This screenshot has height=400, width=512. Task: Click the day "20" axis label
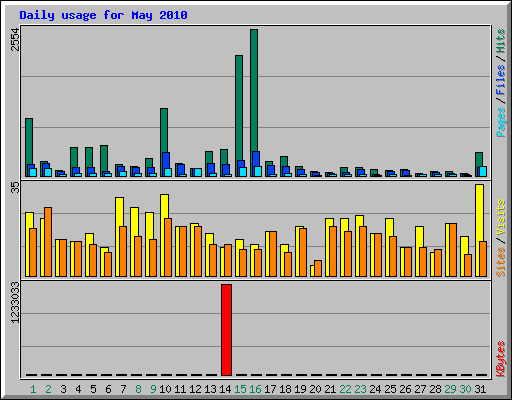(315, 389)
